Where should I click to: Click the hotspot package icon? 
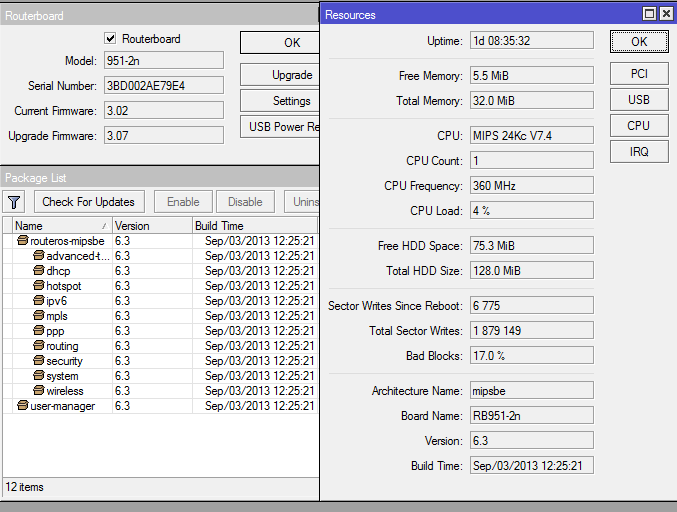click(39, 285)
